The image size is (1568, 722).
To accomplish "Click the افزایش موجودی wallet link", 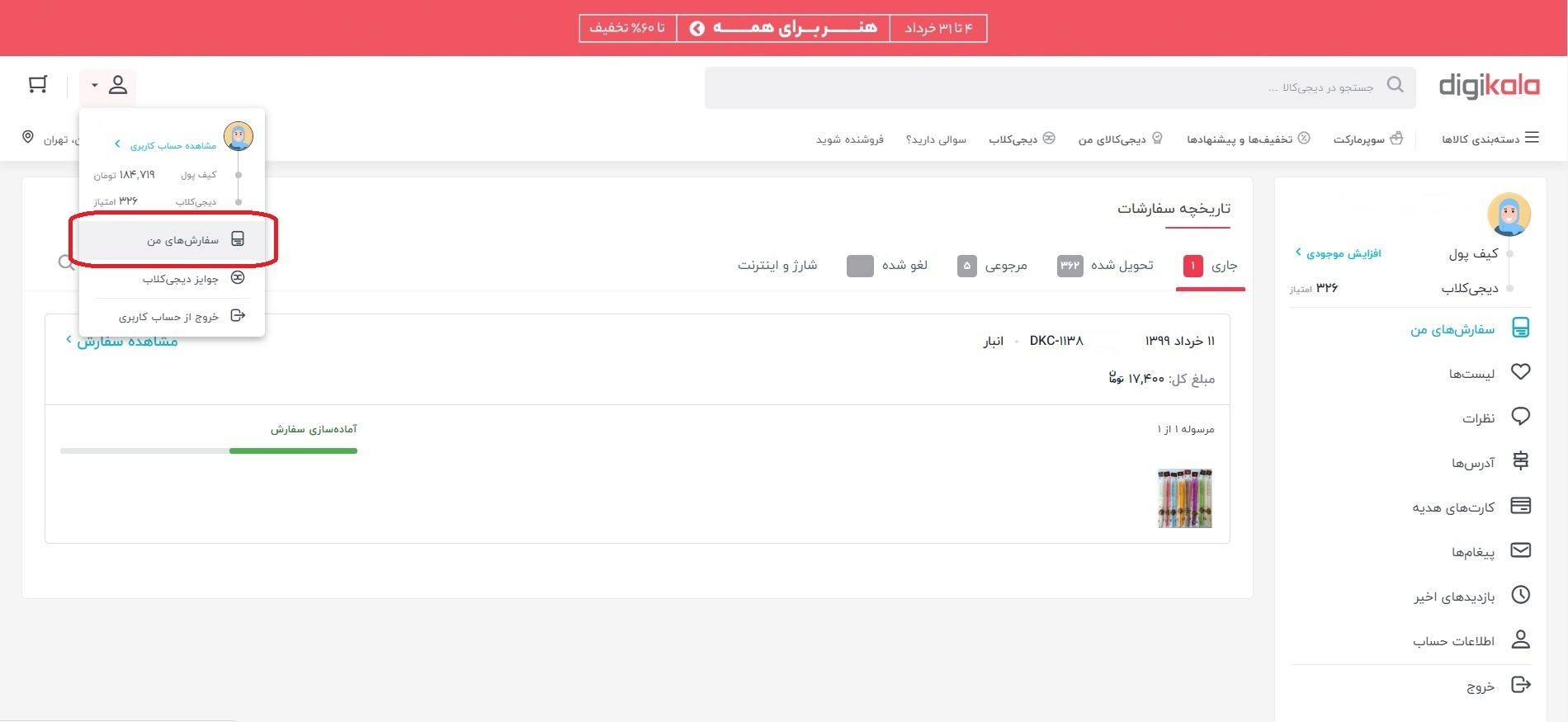I will pyautogui.click(x=1338, y=253).
